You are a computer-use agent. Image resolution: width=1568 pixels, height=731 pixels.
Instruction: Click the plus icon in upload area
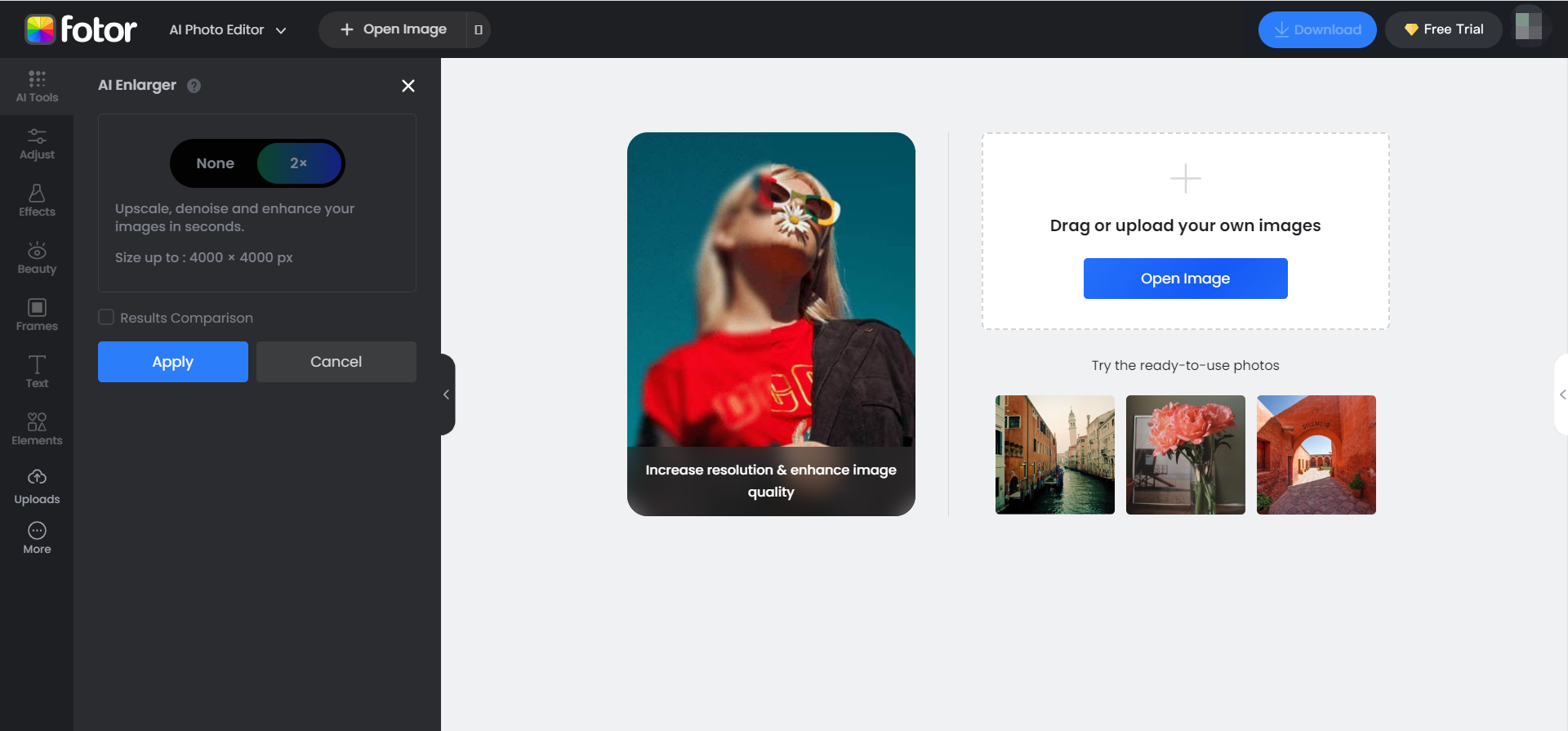click(x=1185, y=178)
